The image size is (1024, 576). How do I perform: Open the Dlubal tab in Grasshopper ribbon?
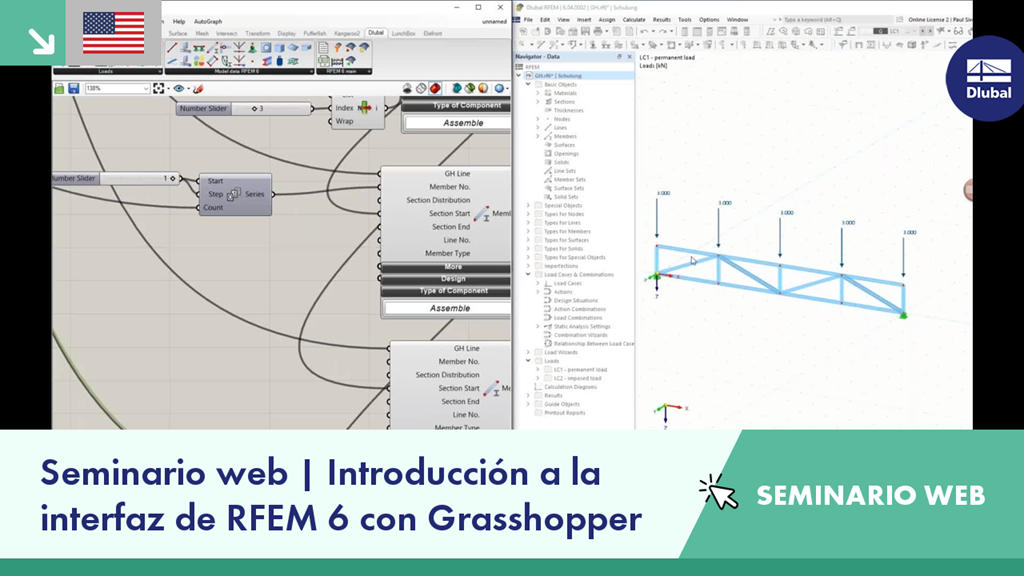pos(376,33)
